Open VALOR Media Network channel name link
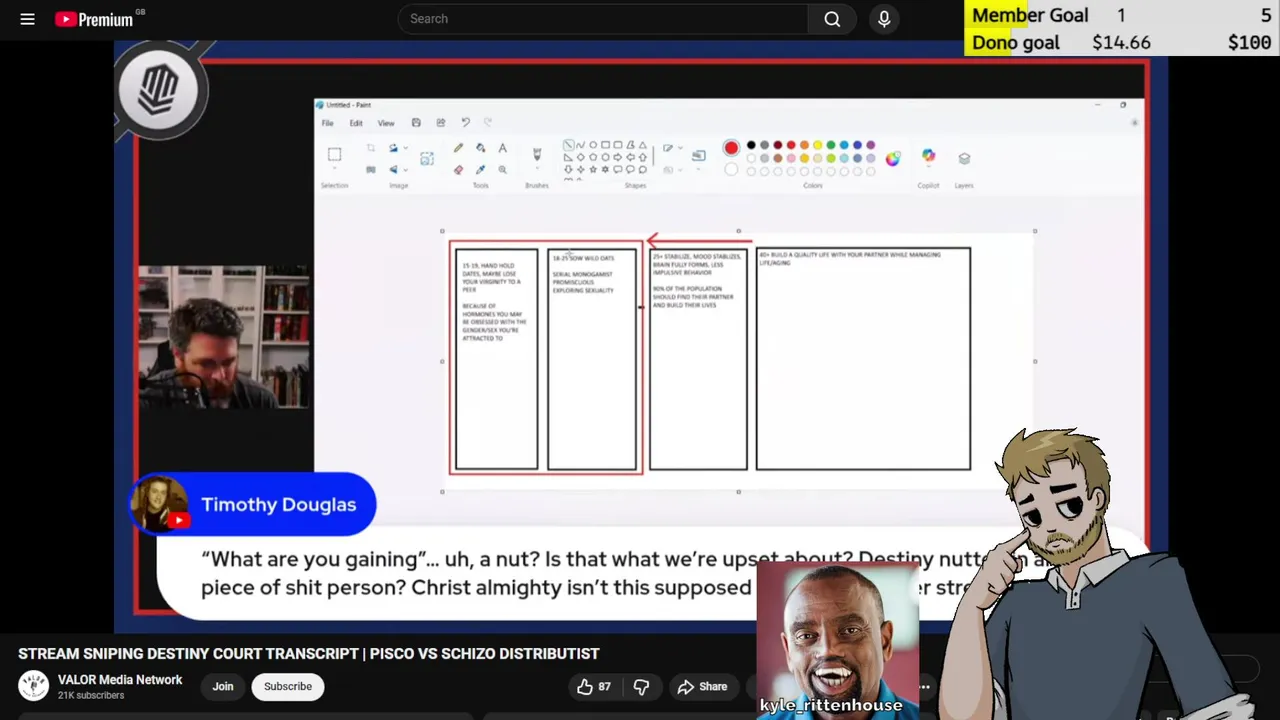The width and height of the screenshot is (1280, 720). coord(120,680)
